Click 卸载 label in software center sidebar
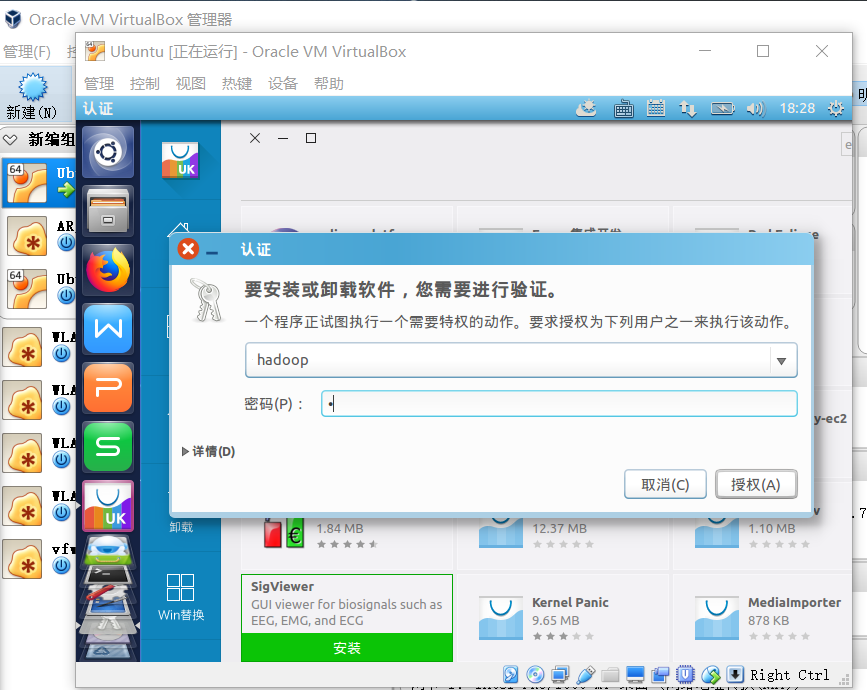Image resolution: width=867 pixels, height=690 pixels. pyautogui.click(x=181, y=527)
